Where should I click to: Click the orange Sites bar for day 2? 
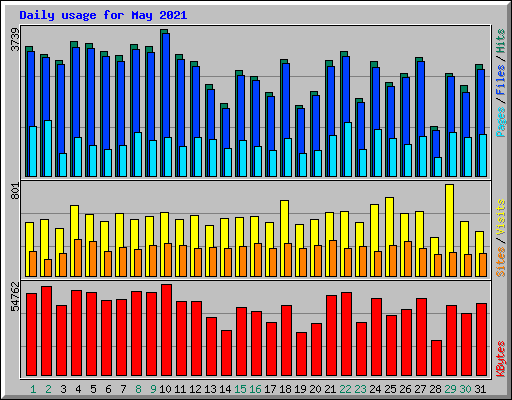pyautogui.click(x=48, y=268)
